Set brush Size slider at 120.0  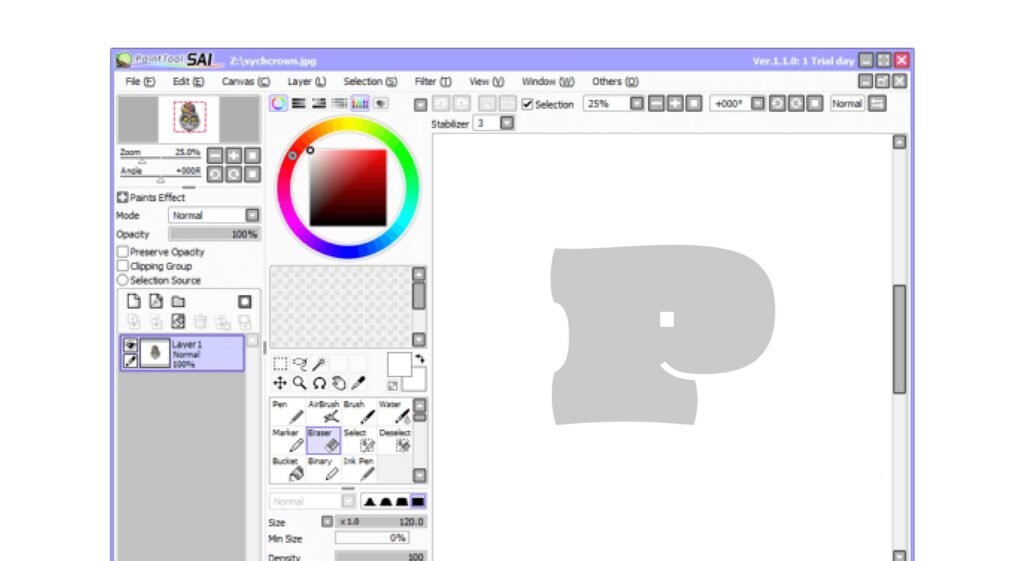pyautogui.click(x=381, y=522)
